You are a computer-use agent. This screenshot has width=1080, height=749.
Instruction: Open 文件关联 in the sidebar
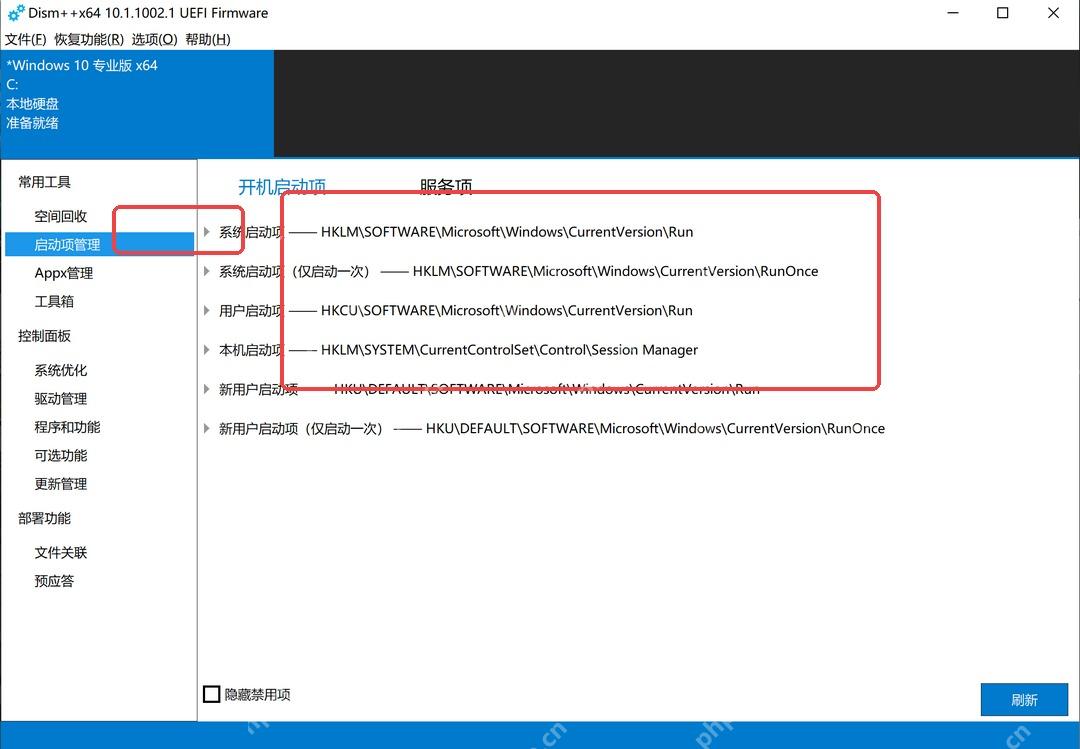point(61,553)
